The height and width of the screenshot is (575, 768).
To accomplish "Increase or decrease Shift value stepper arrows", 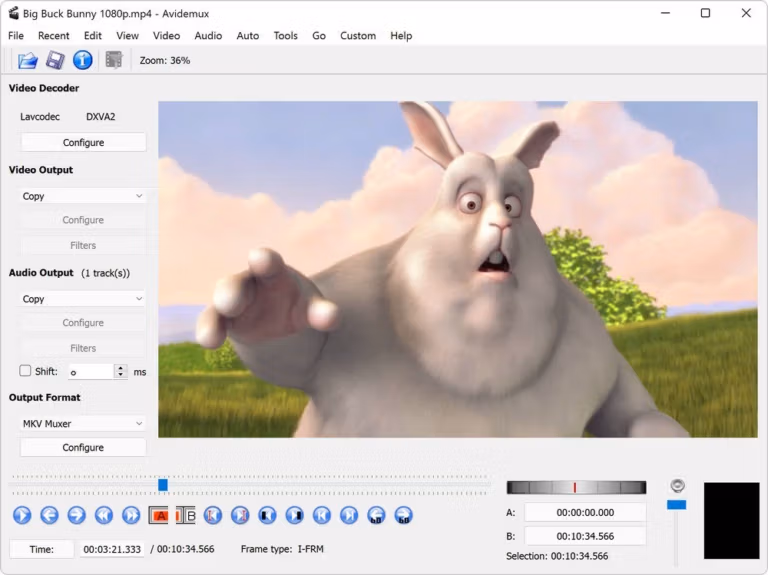I will (x=120, y=371).
